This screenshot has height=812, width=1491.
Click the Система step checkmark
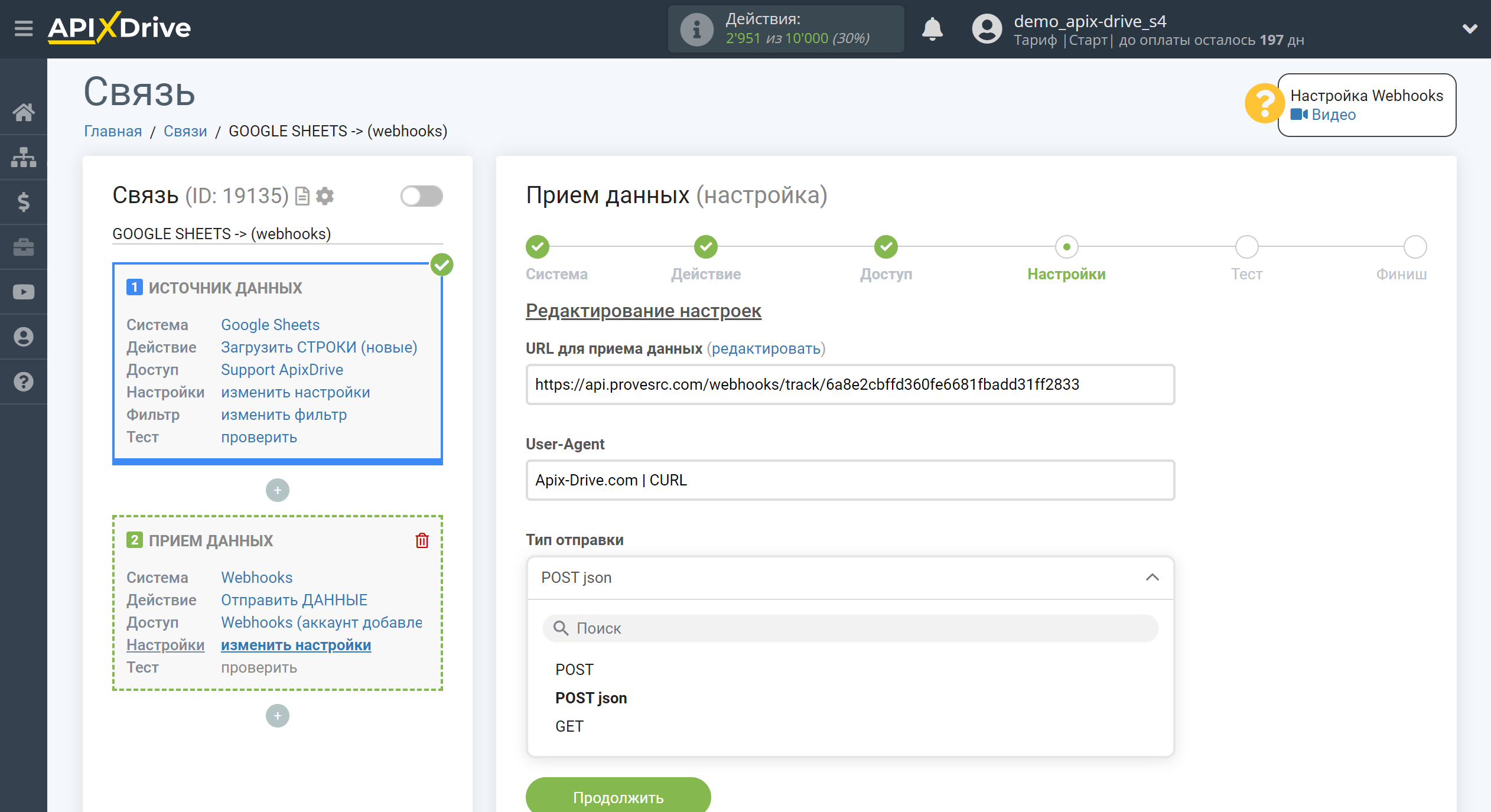[x=538, y=247]
